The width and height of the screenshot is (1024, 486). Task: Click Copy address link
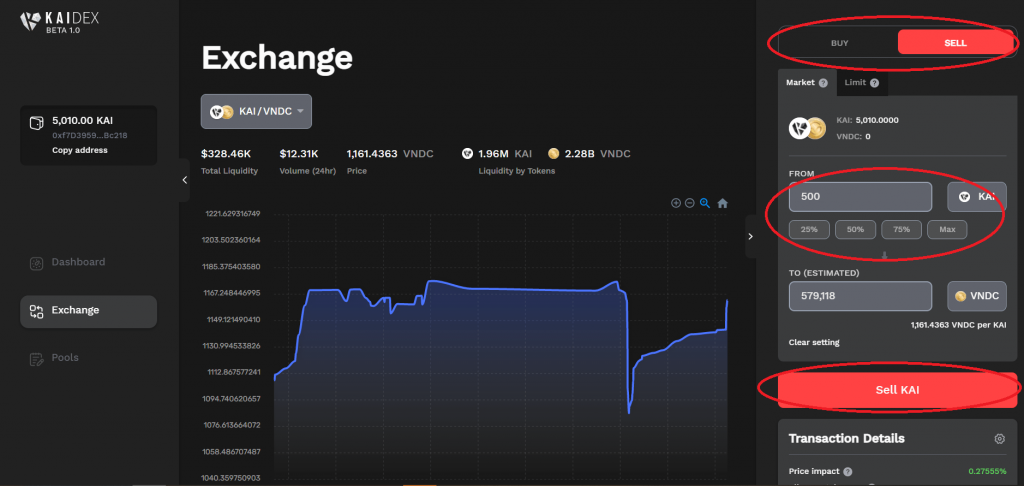click(x=80, y=150)
